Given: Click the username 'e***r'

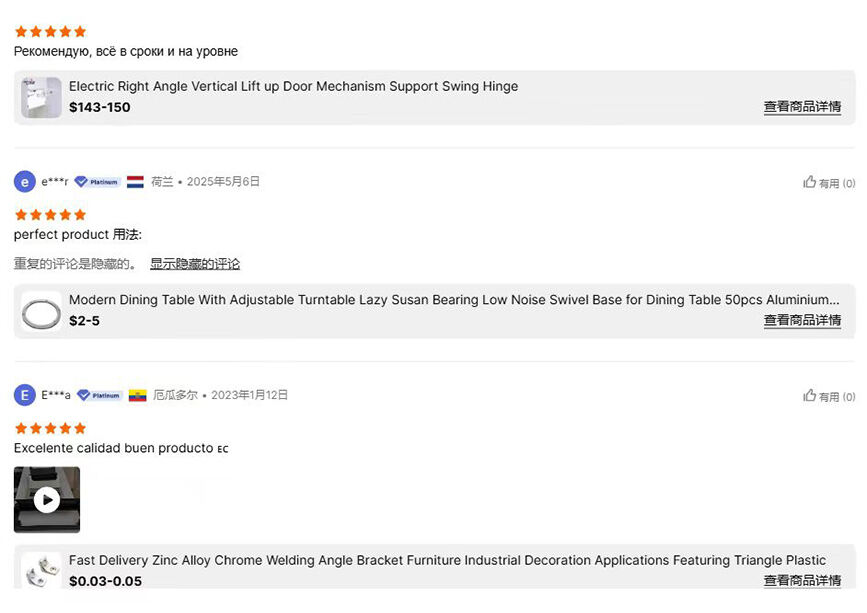Looking at the screenshot, I should (x=55, y=181).
